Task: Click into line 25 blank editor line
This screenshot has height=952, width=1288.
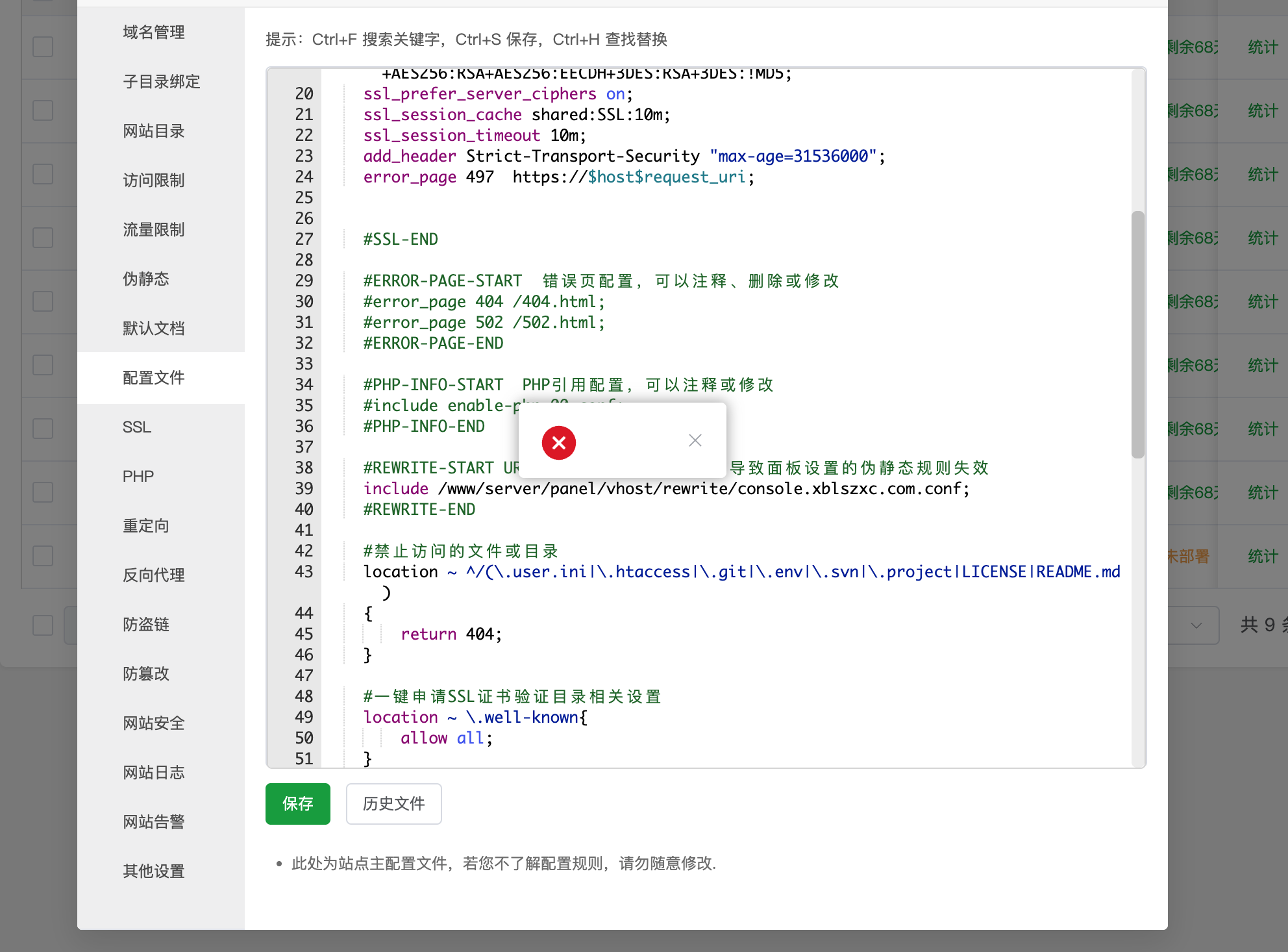Action: (727, 197)
